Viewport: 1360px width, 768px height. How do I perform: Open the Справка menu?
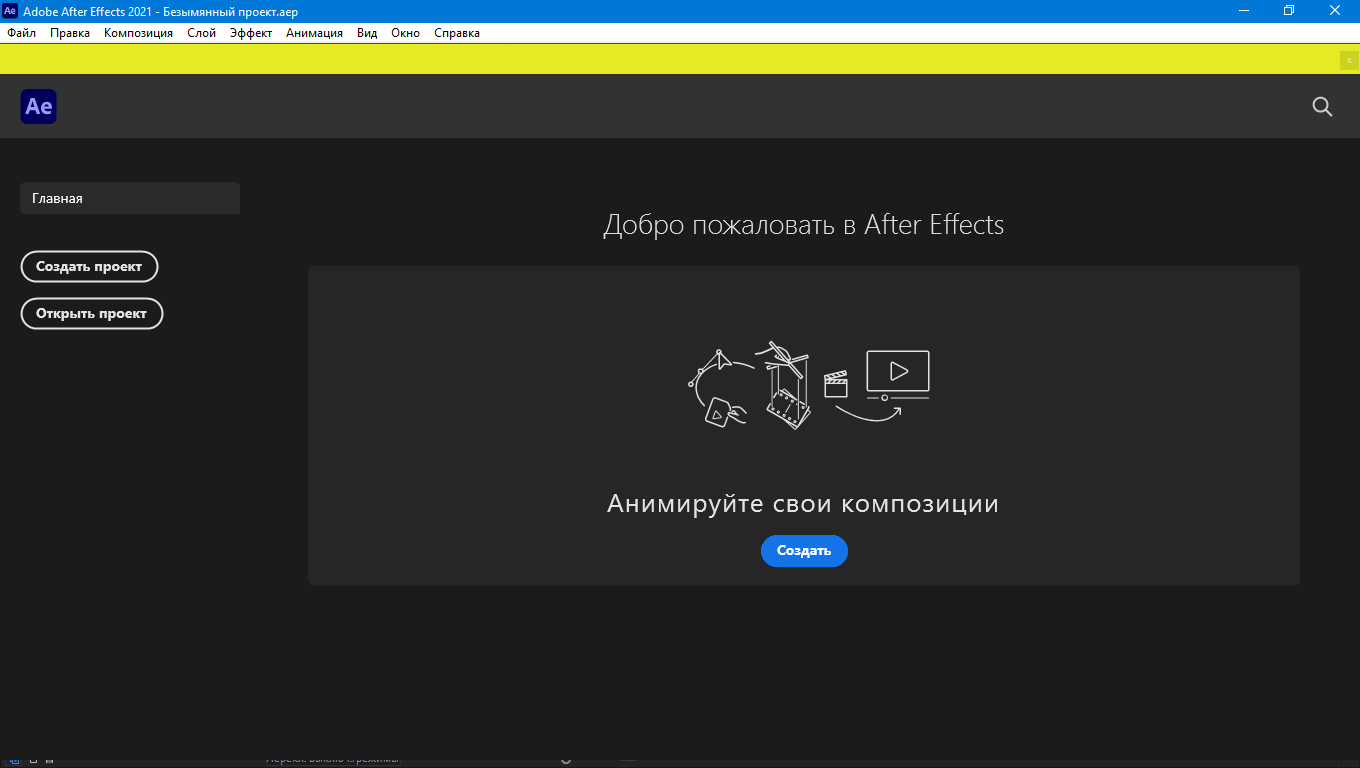457,33
